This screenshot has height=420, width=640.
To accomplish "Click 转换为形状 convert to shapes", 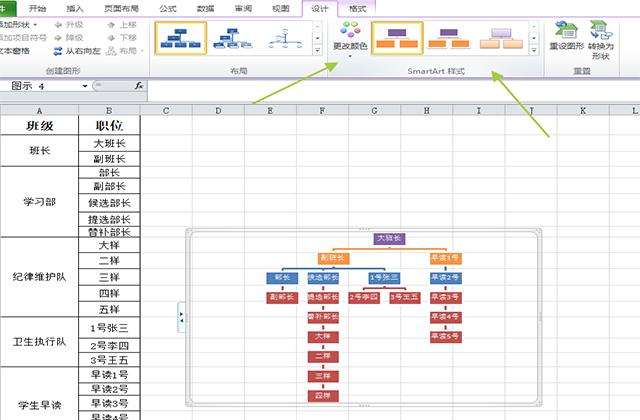I will pyautogui.click(x=601, y=40).
